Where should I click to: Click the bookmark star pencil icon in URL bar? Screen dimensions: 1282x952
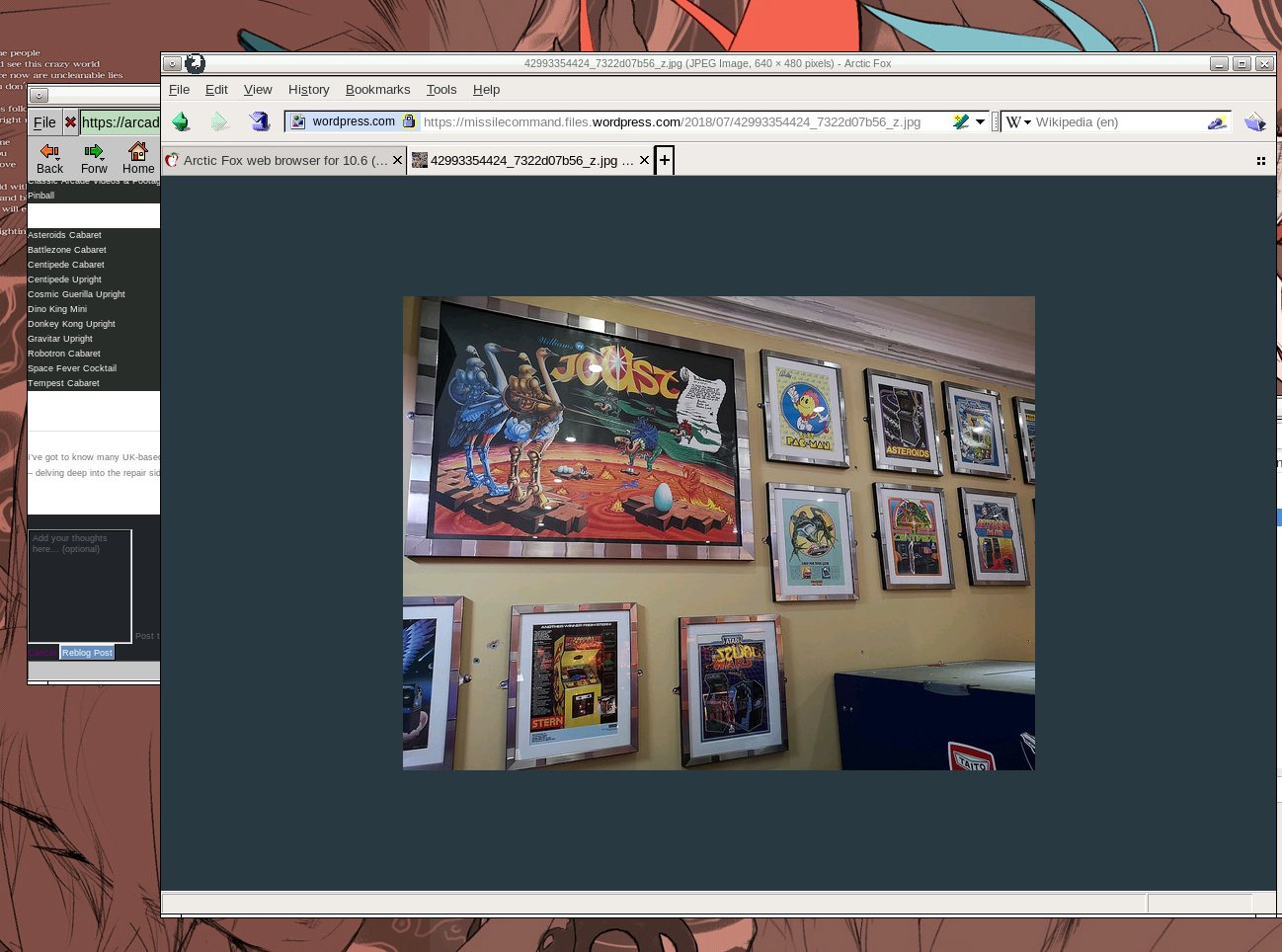click(x=960, y=121)
